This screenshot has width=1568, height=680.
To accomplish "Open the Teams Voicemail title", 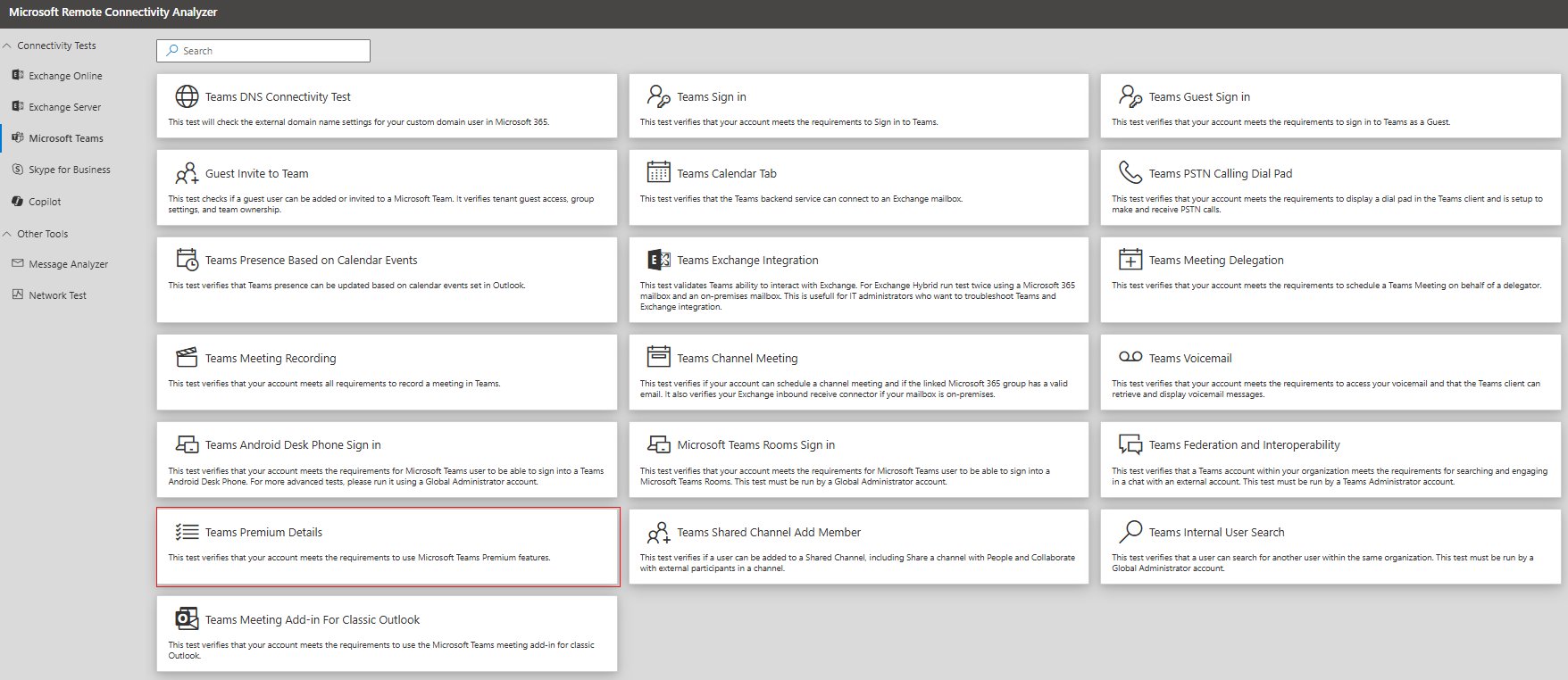I will [1190, 358].
